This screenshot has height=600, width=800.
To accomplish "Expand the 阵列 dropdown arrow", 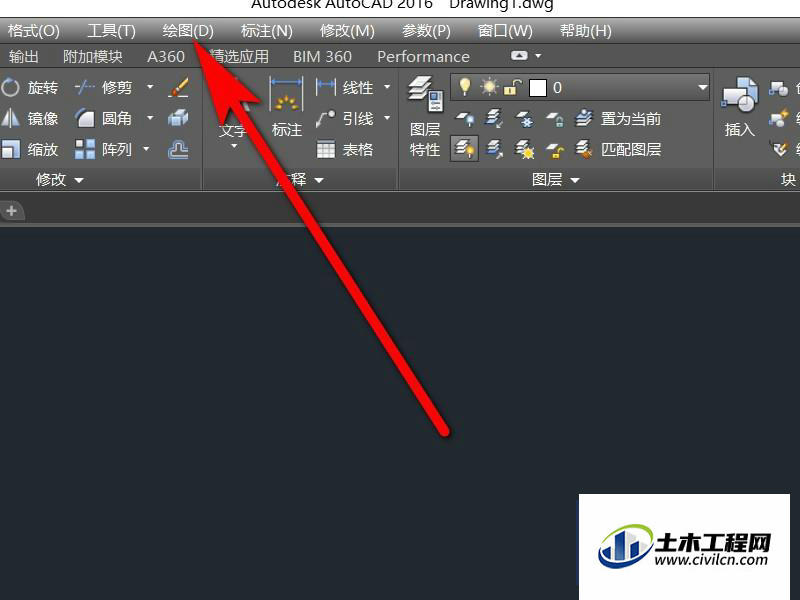I will (146, 149).
